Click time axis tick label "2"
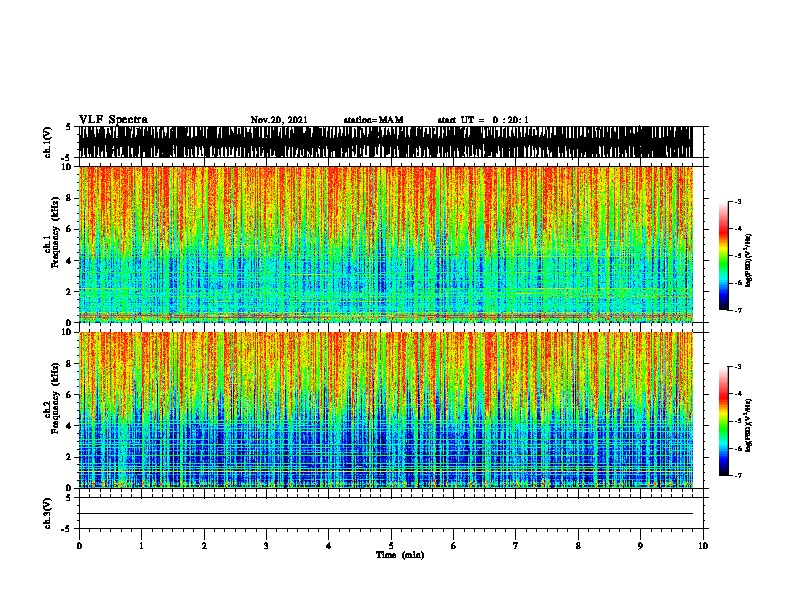This screenshot has height=612, width=792. (x=204, y=546)
